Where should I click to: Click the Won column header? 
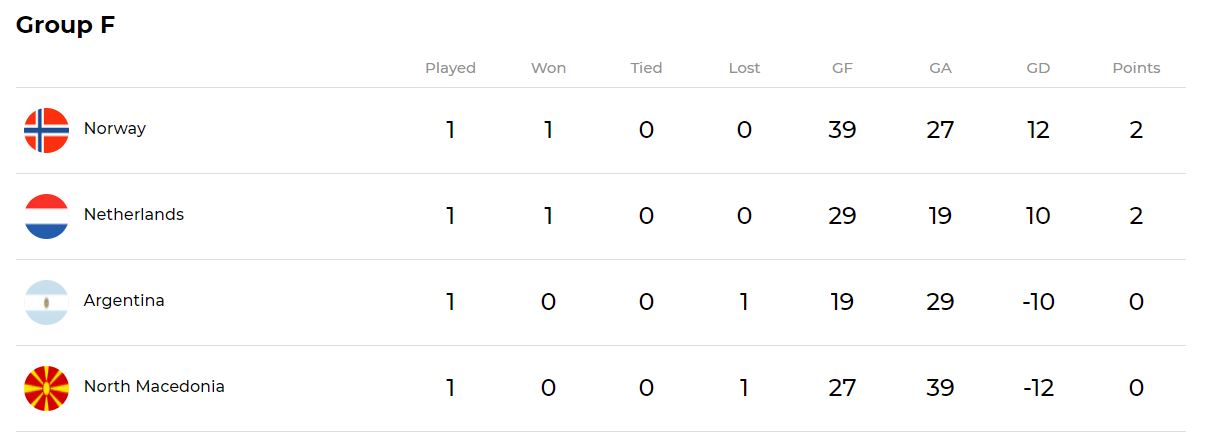point(548,68)
